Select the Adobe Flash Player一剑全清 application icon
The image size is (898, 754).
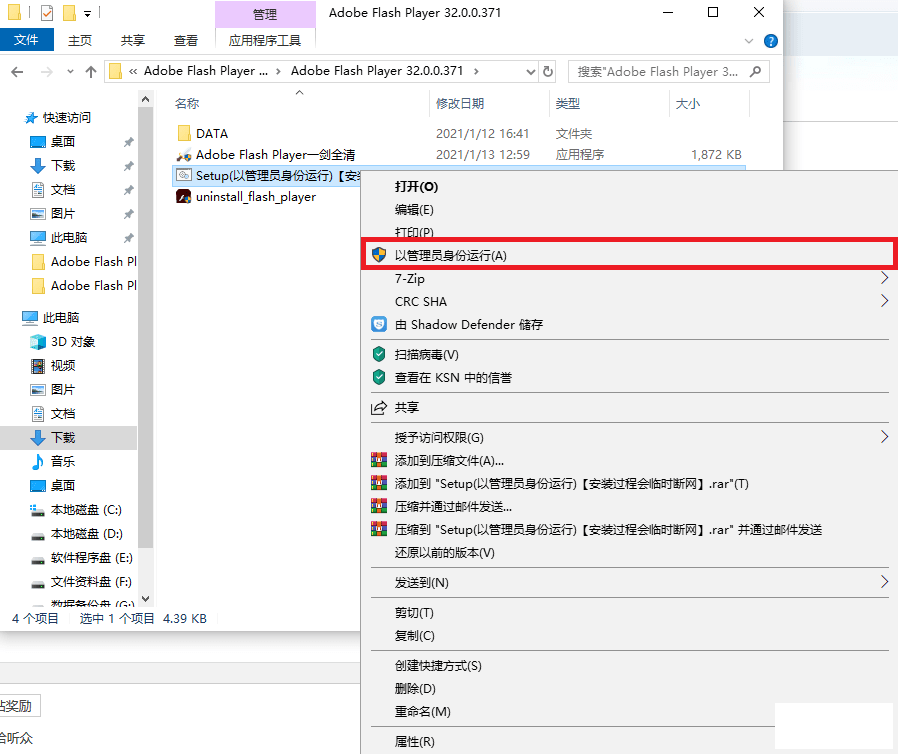(184, 155)
